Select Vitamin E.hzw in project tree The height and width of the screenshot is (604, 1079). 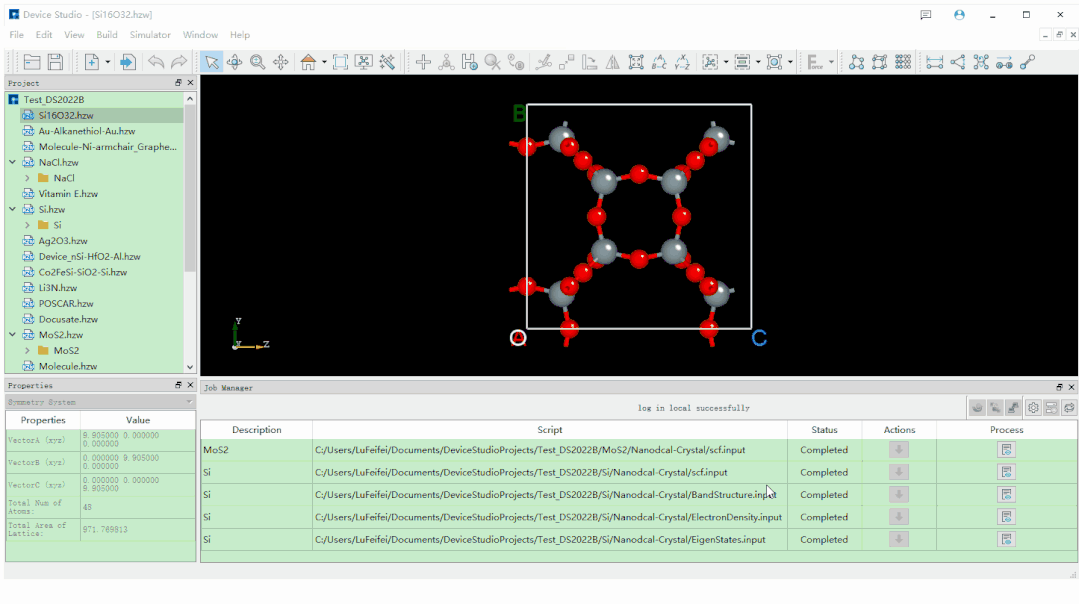tap(68, 194)
